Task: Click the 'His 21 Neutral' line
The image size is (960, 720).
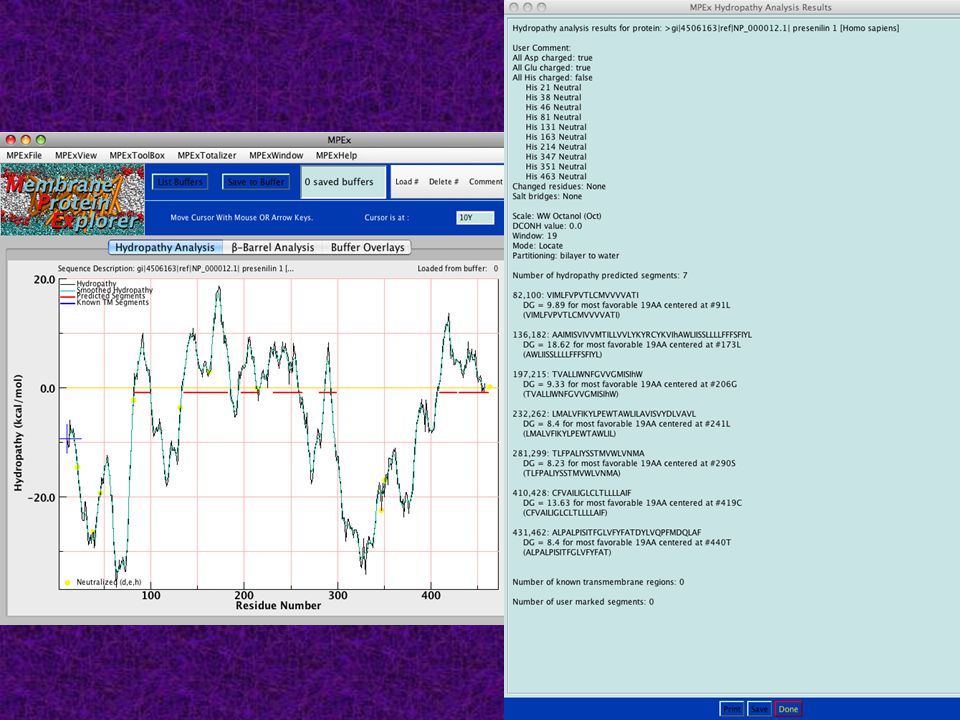Action: point(553,88)
